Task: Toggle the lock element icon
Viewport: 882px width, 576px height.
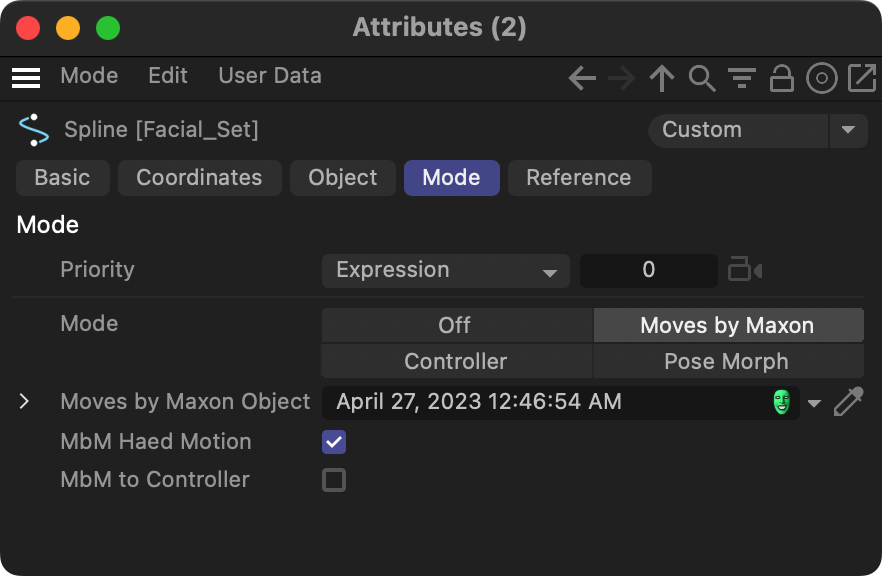Action: click(x=781, y=78)
